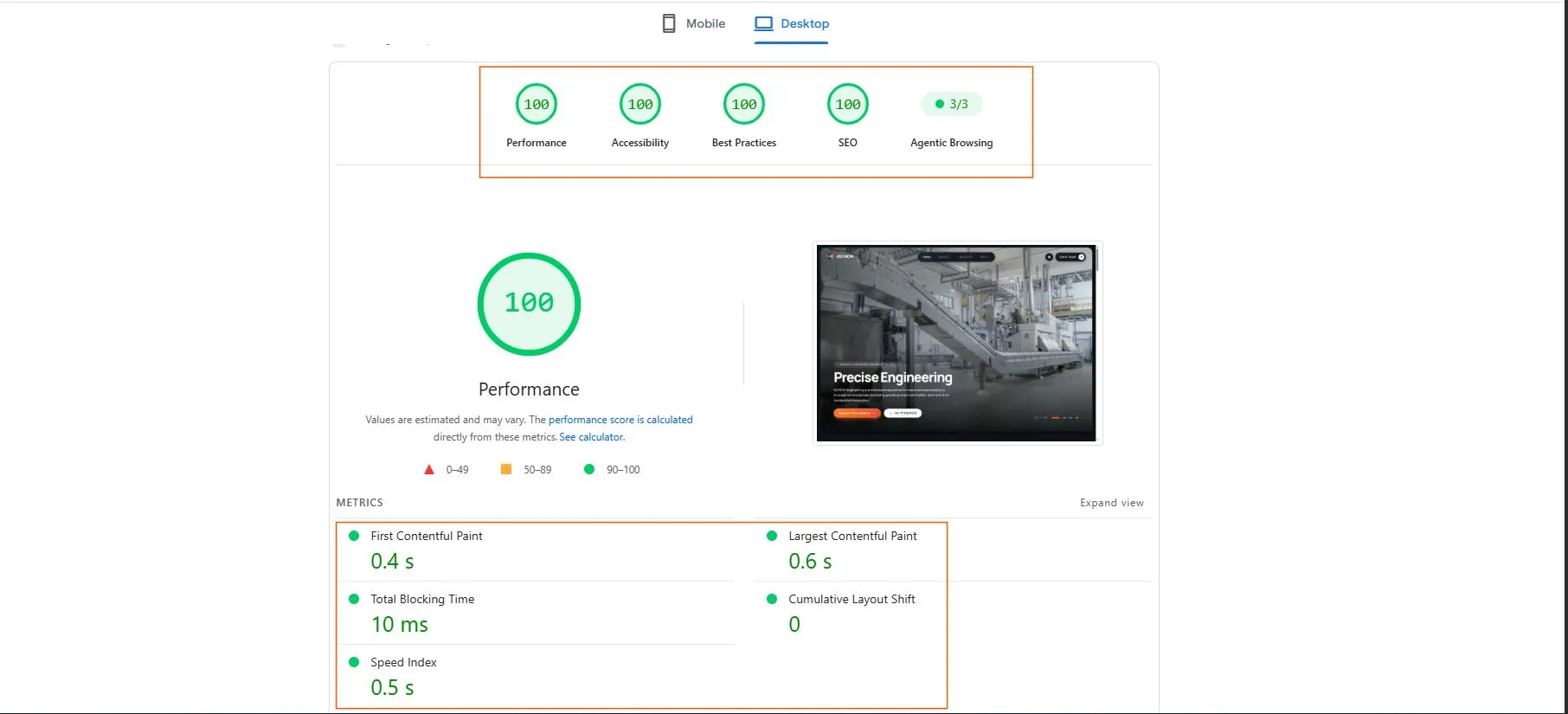1568x714 pixels.
Task: Click the Accessibility label under its gauge
Action: (640, 143)
